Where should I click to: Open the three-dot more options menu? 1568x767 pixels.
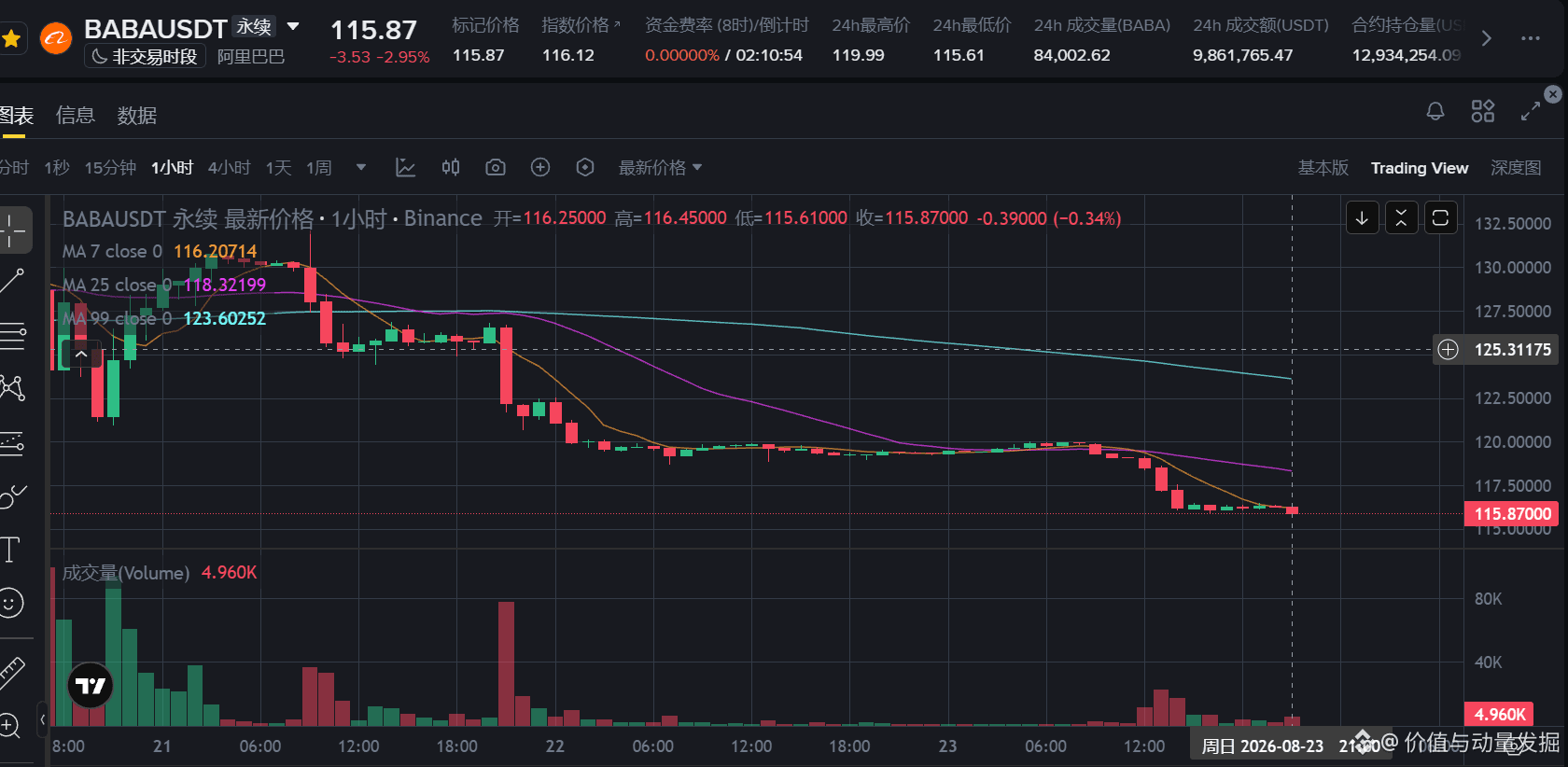point(1531,39)
